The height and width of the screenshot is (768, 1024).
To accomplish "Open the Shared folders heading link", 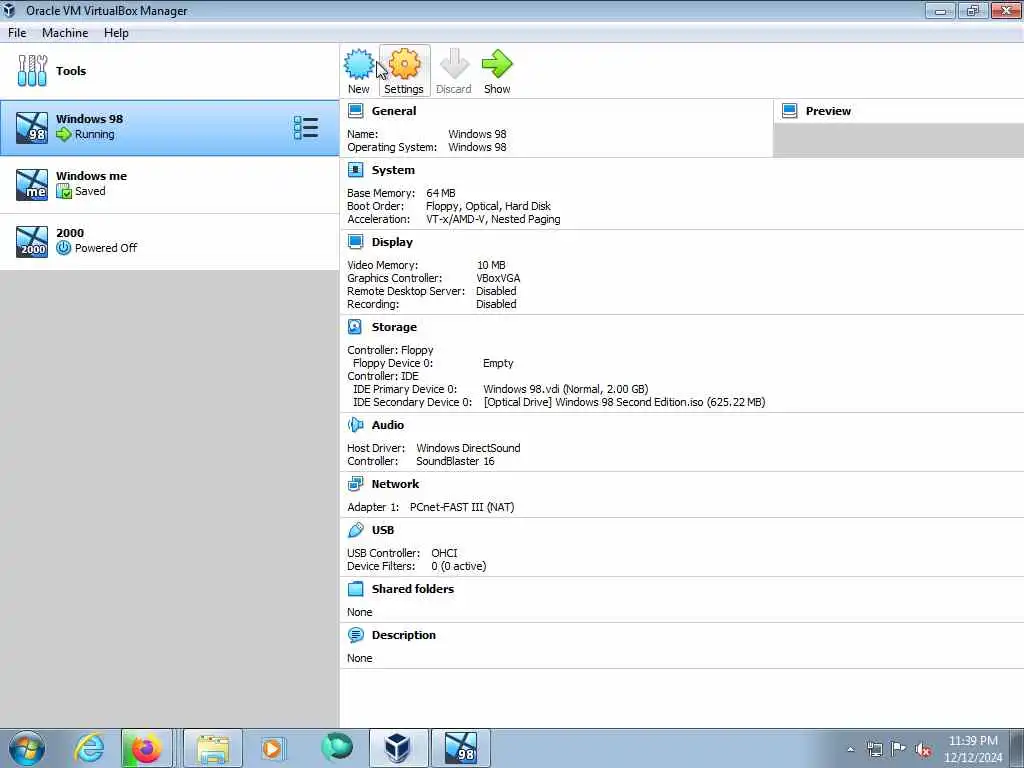I will (413, 589).
